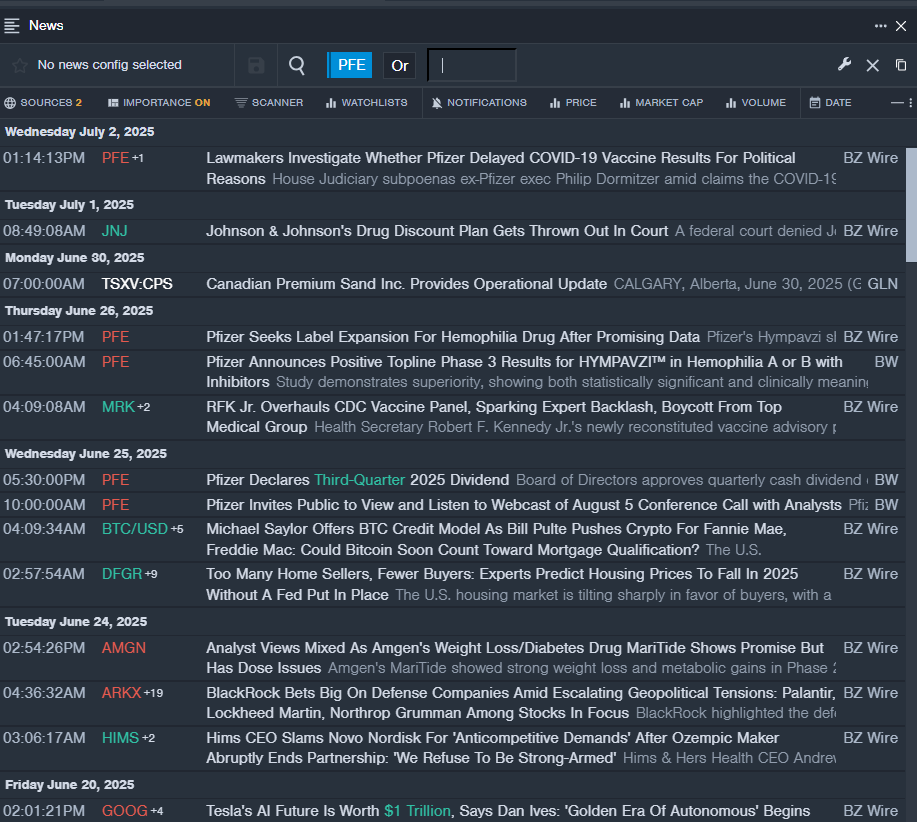Toggle the Or search operator
This screenshot has height=822, width=917.
coord(400,65)
